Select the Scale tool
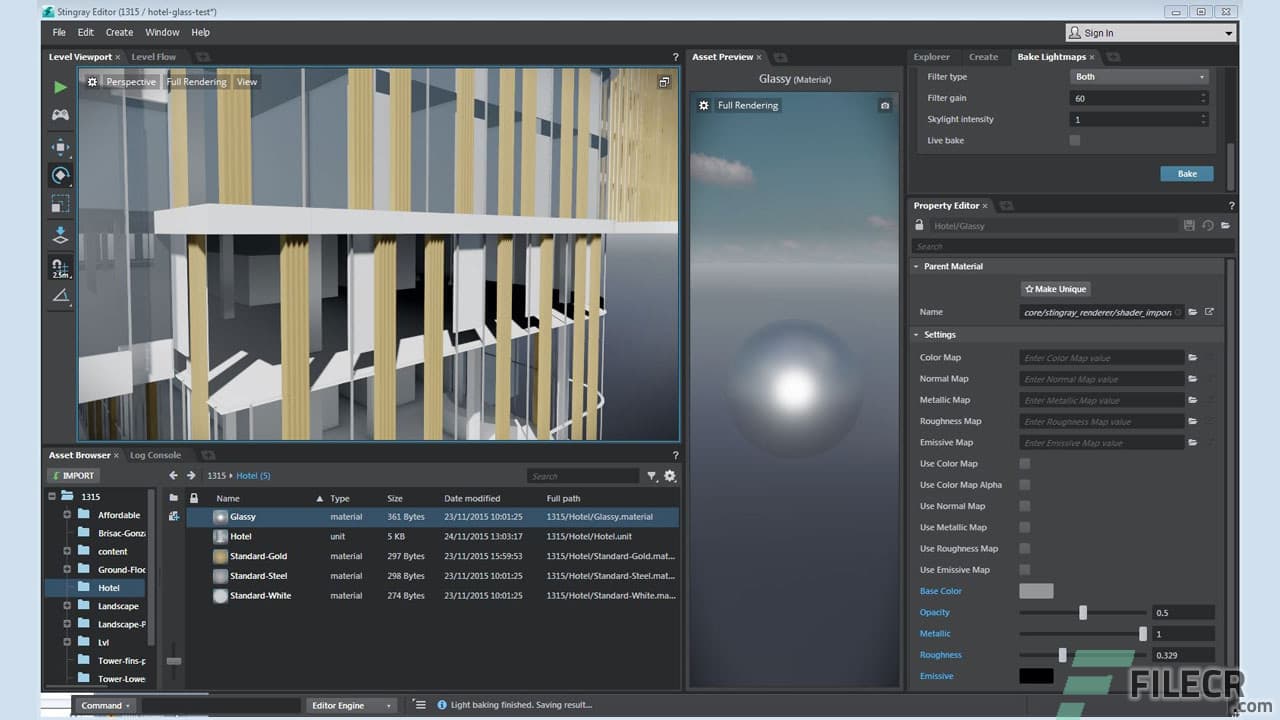1280x720 pixels. point(60,205)
